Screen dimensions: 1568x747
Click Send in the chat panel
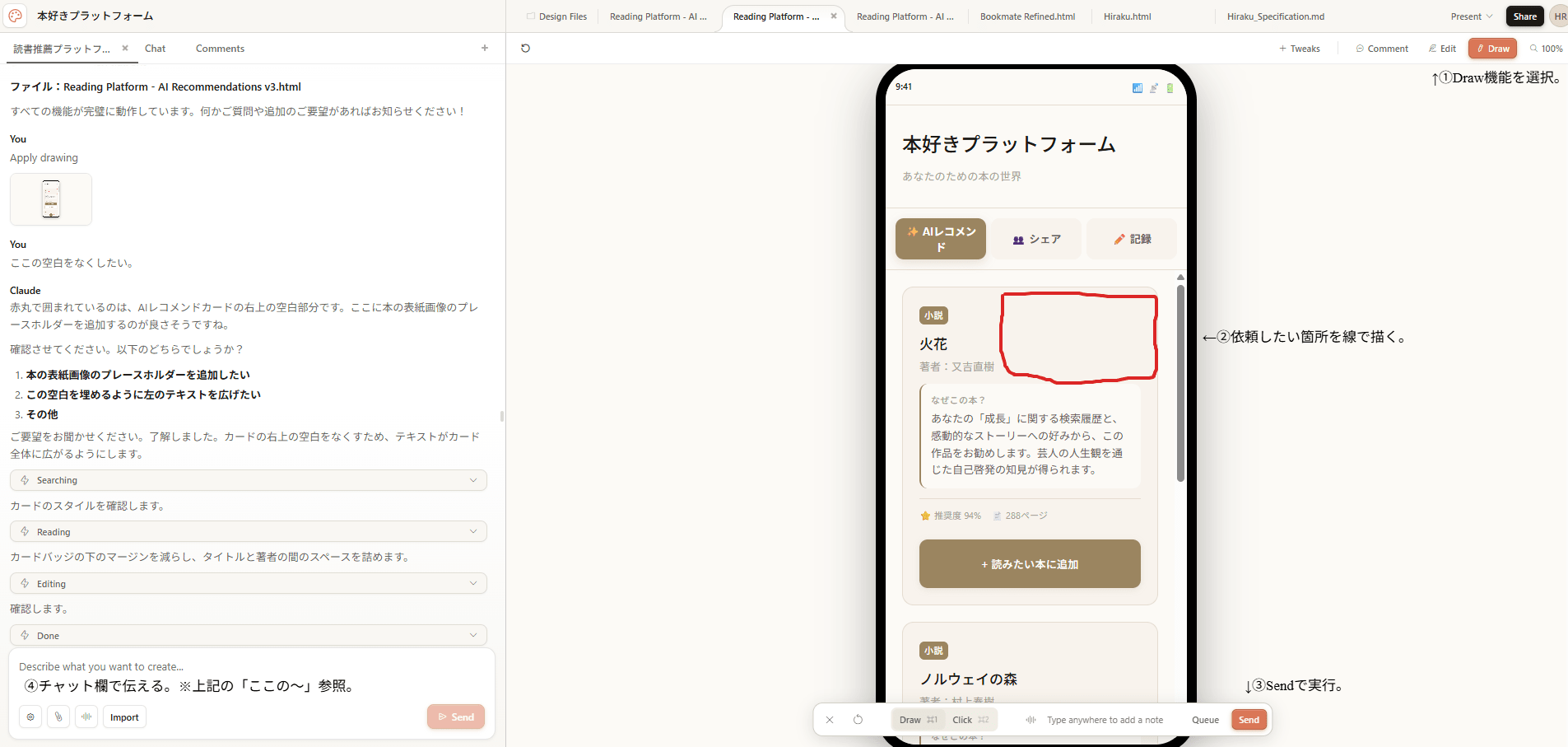456,717
